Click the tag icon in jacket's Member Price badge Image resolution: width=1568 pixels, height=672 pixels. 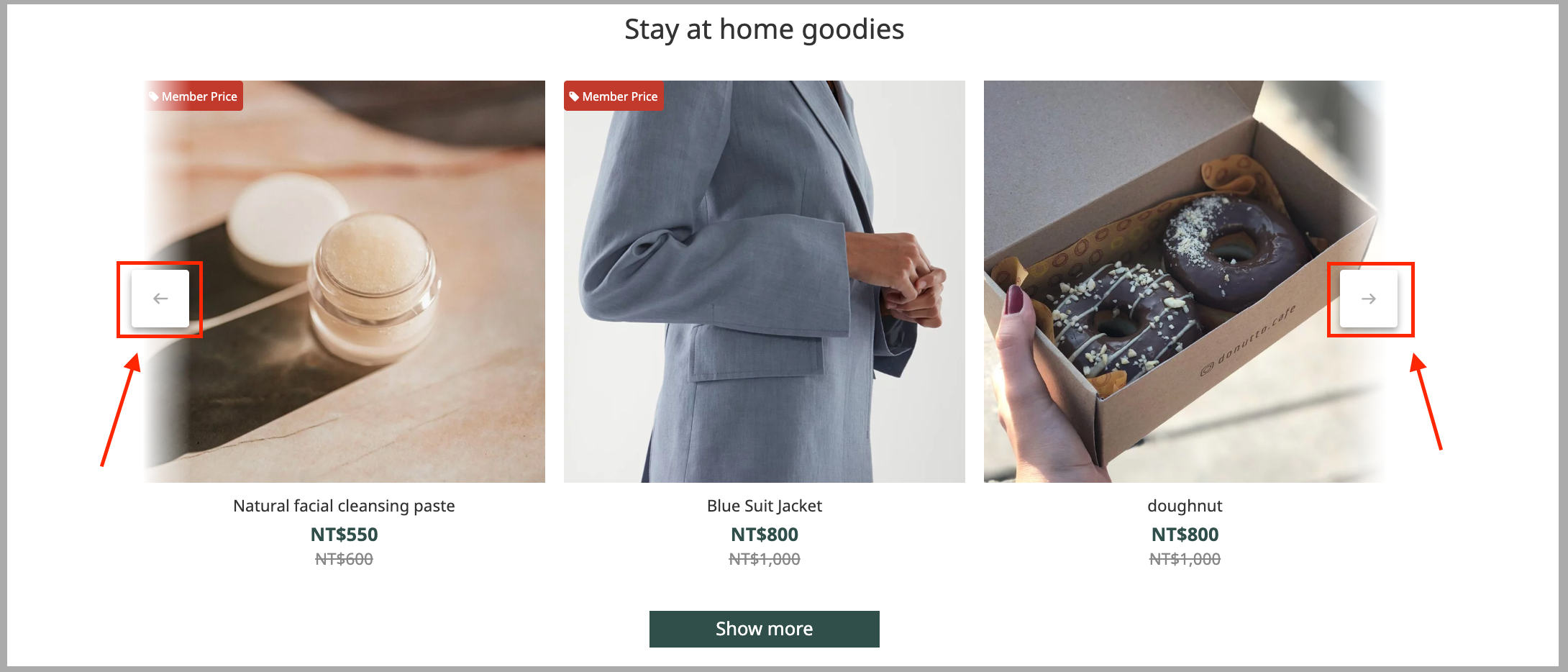(574, 96)
